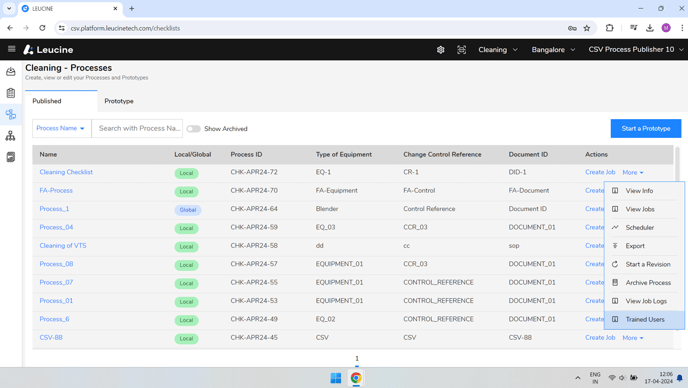Image resolution: width=688 pixels, height=388 pixels.
Task: Open More dropdown for CSV-88 row
Action: click(x=633, y=338)
